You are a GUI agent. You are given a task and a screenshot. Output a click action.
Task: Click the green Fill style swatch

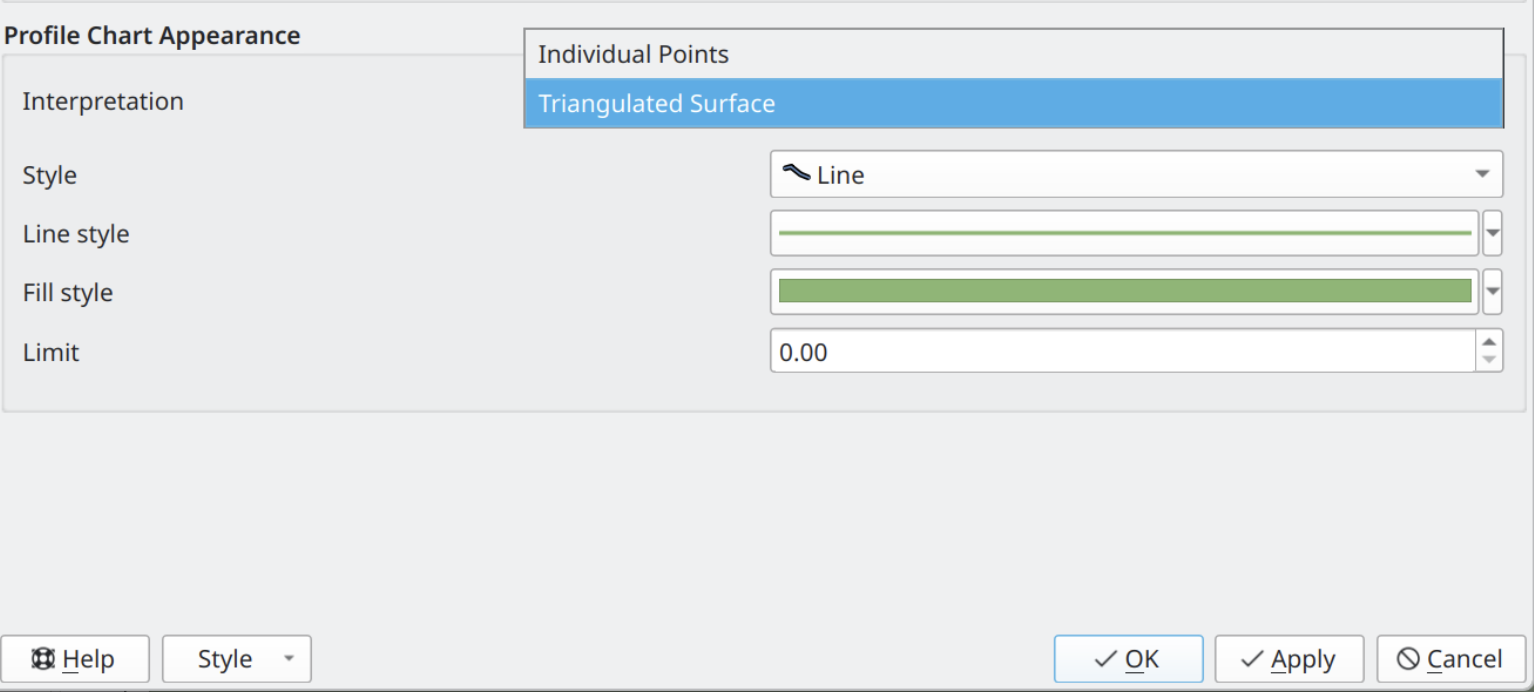click(x=1124, y=292)
